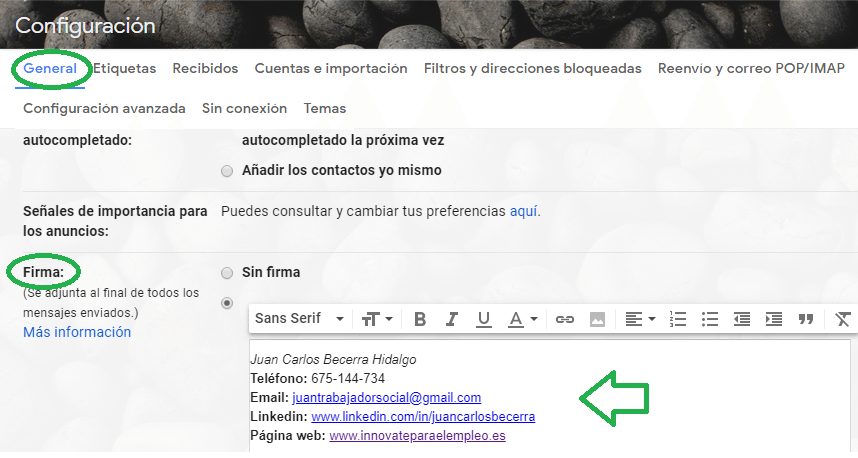Click the 'Más información' link
Viewport: 858px width, 458px height.
(x=77, y=332)
